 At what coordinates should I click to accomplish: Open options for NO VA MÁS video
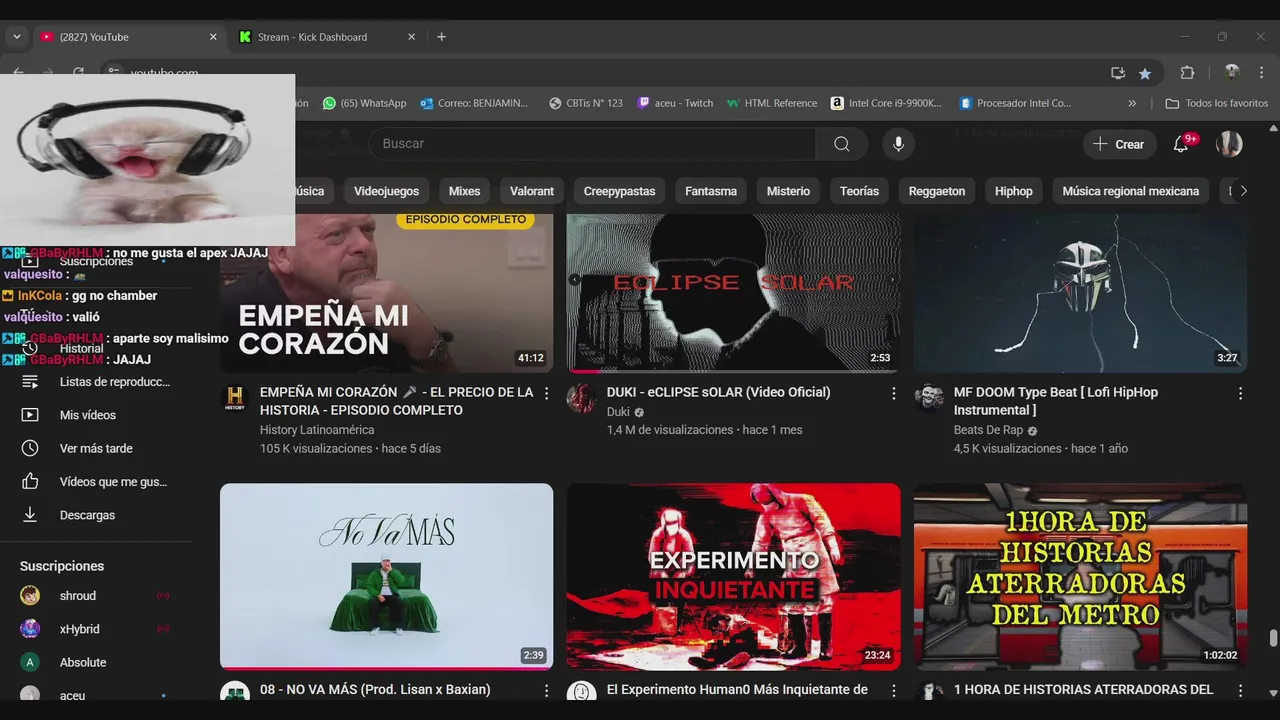[546, 691]
